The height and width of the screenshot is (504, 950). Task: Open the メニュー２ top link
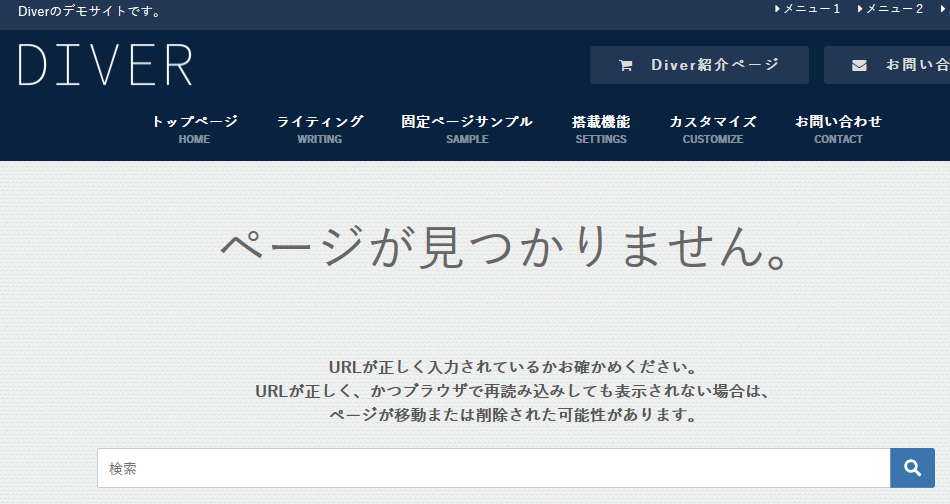click(894, 9)
